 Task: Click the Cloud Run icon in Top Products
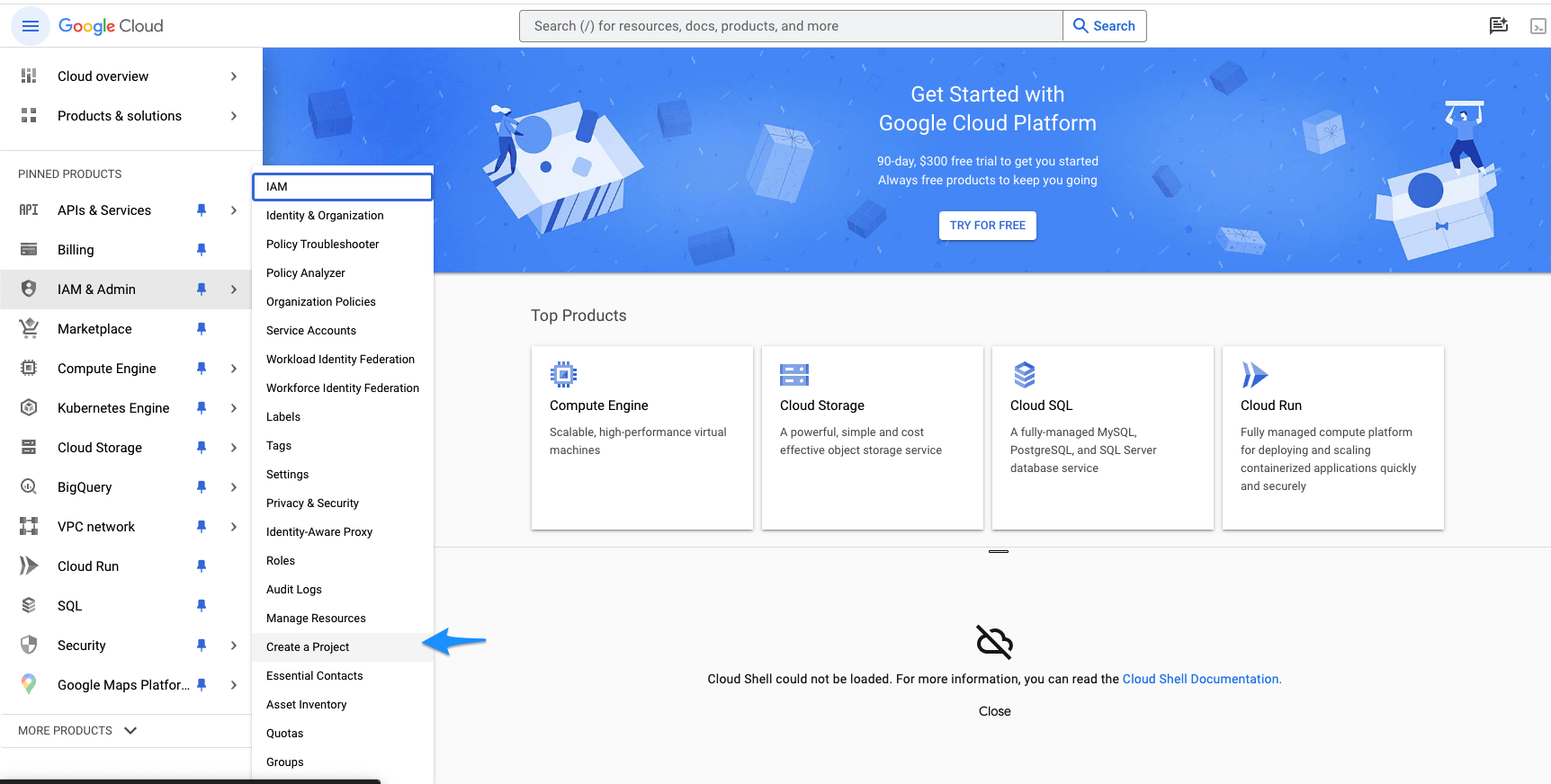pos(1254,374)
